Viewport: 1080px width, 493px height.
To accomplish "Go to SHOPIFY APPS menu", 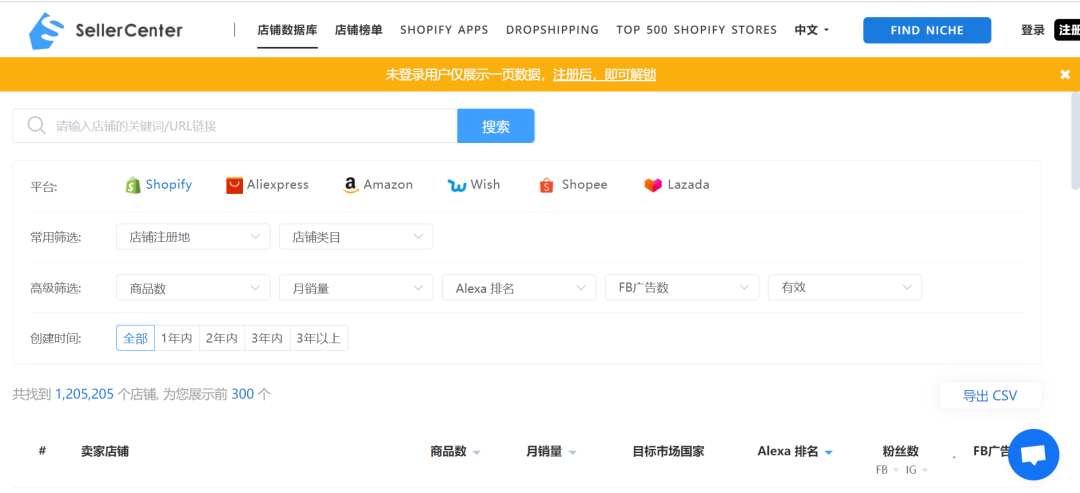I will [x=444, y=30].
